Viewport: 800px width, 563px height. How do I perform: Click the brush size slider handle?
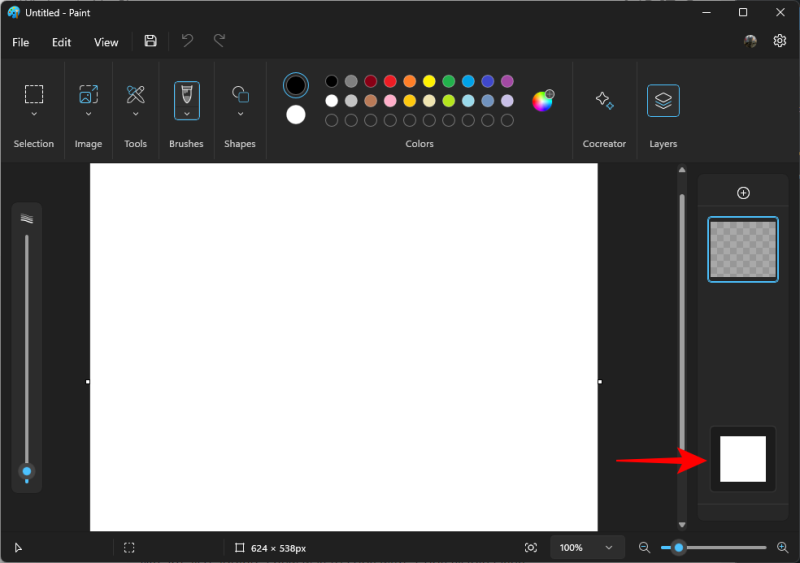(x=27, y=471)
